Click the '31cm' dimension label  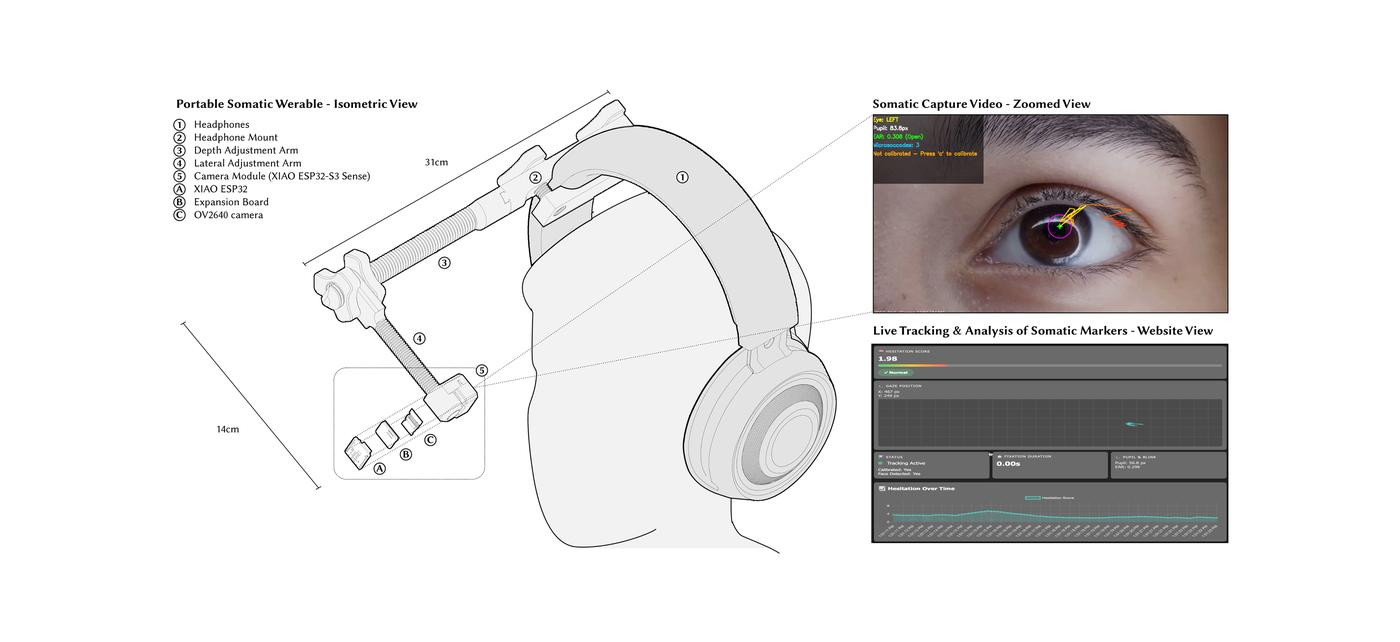click(436, 162)
